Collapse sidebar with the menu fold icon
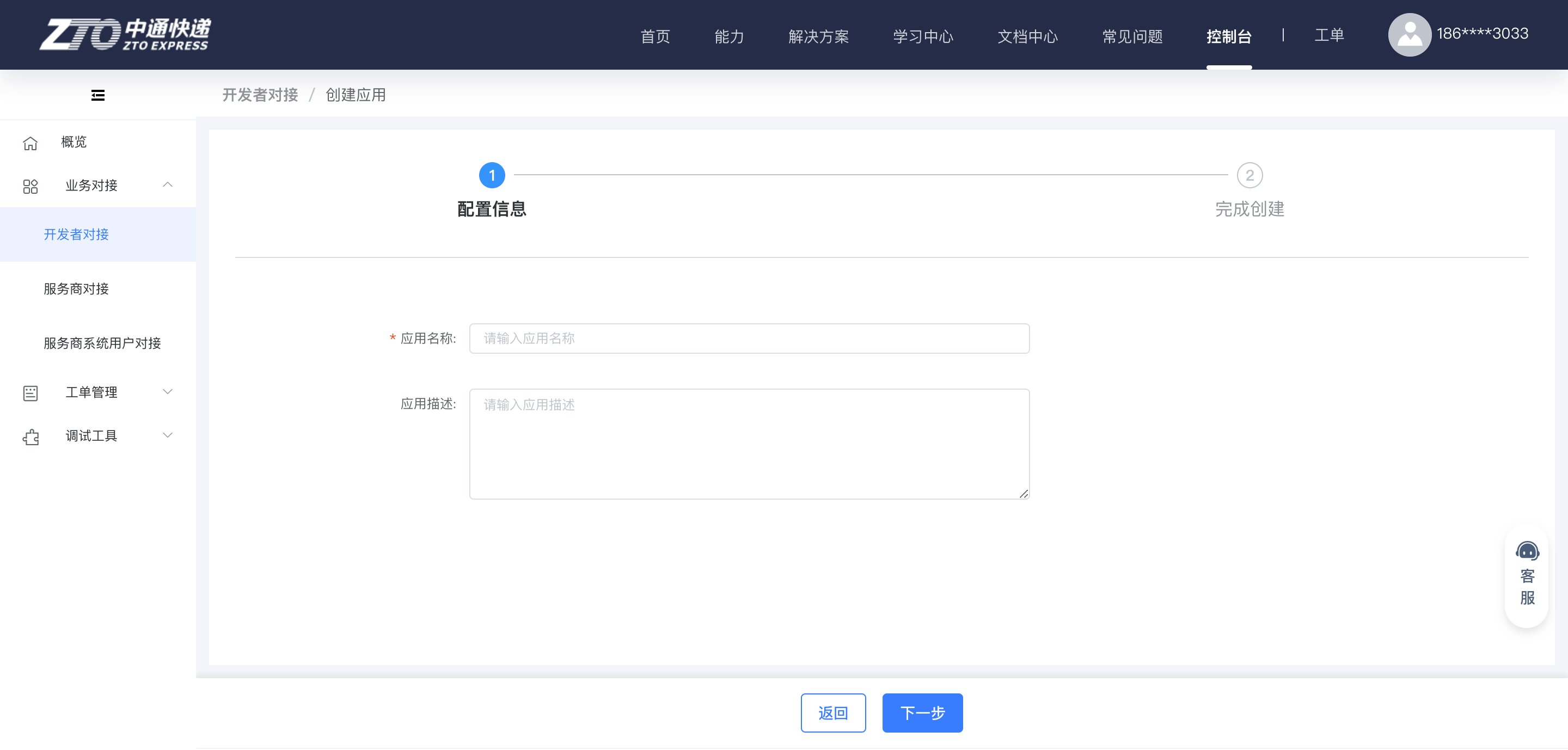 point(98,95)
